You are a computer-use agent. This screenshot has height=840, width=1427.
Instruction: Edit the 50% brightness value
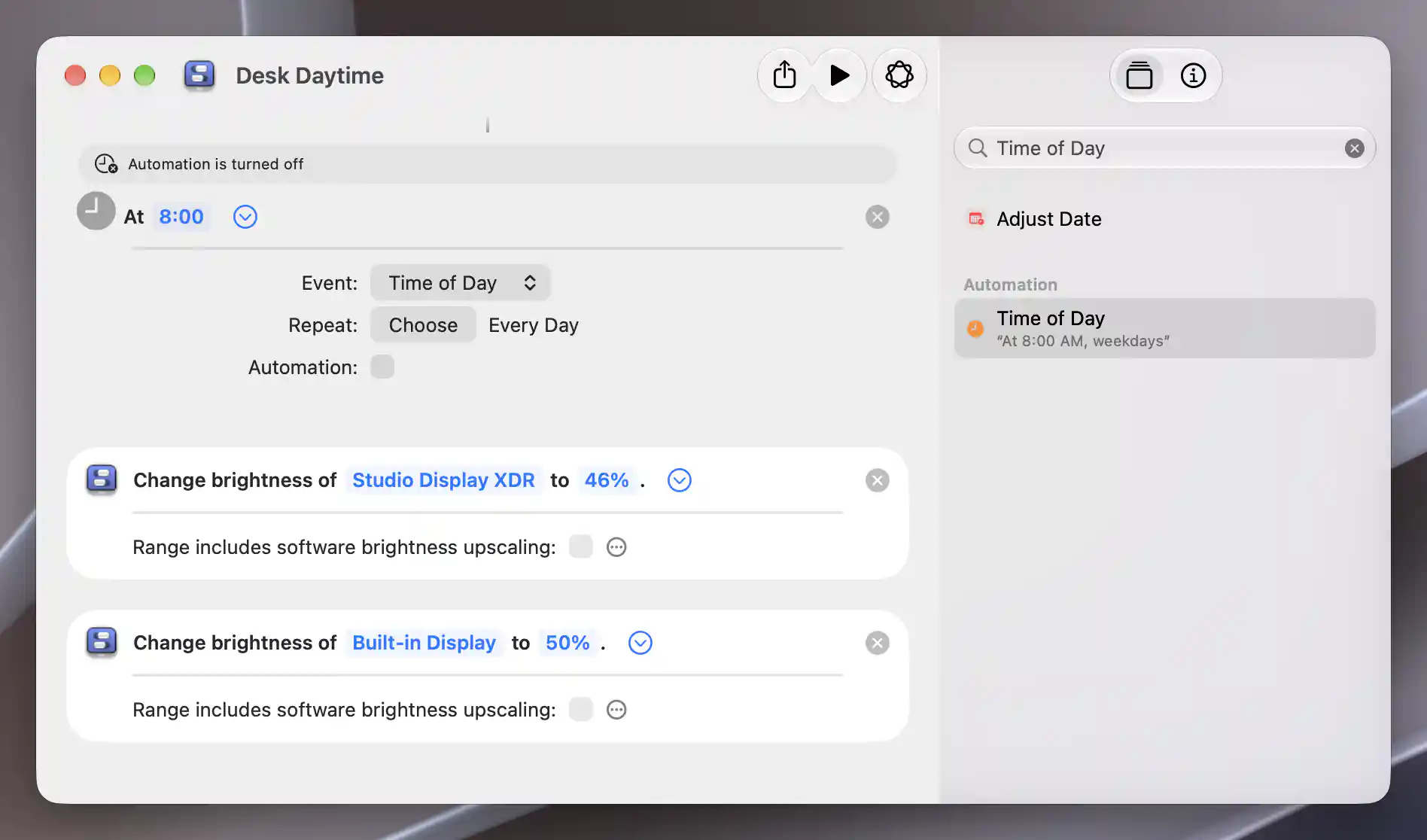(567, 643)
